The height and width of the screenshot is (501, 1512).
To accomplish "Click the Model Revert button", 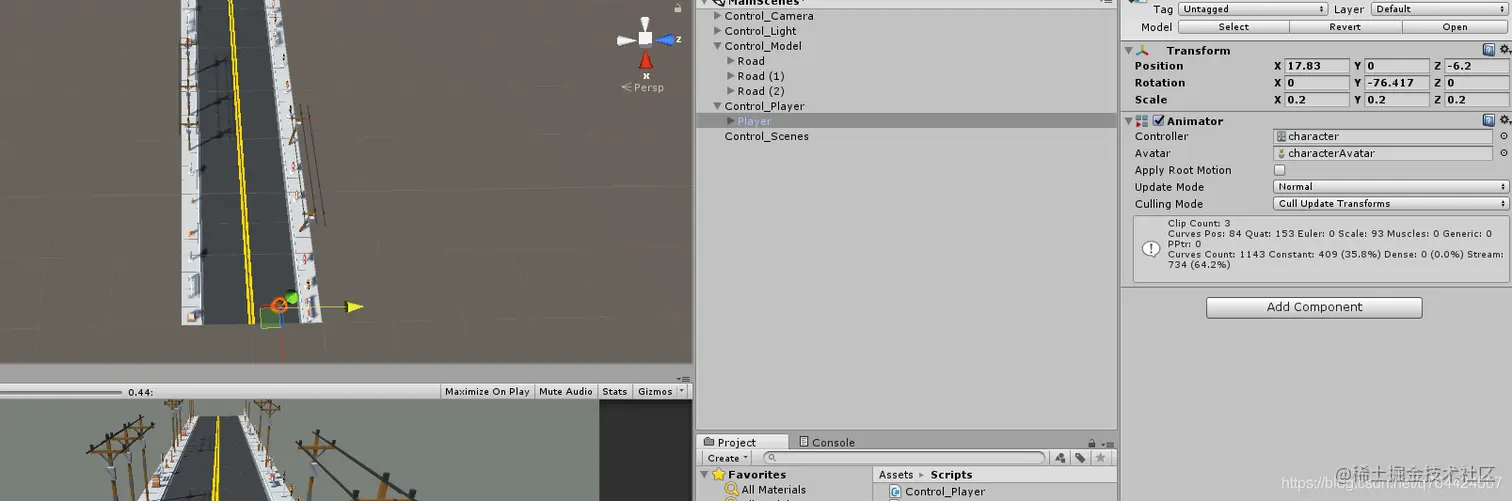I will click(1344, 27).
